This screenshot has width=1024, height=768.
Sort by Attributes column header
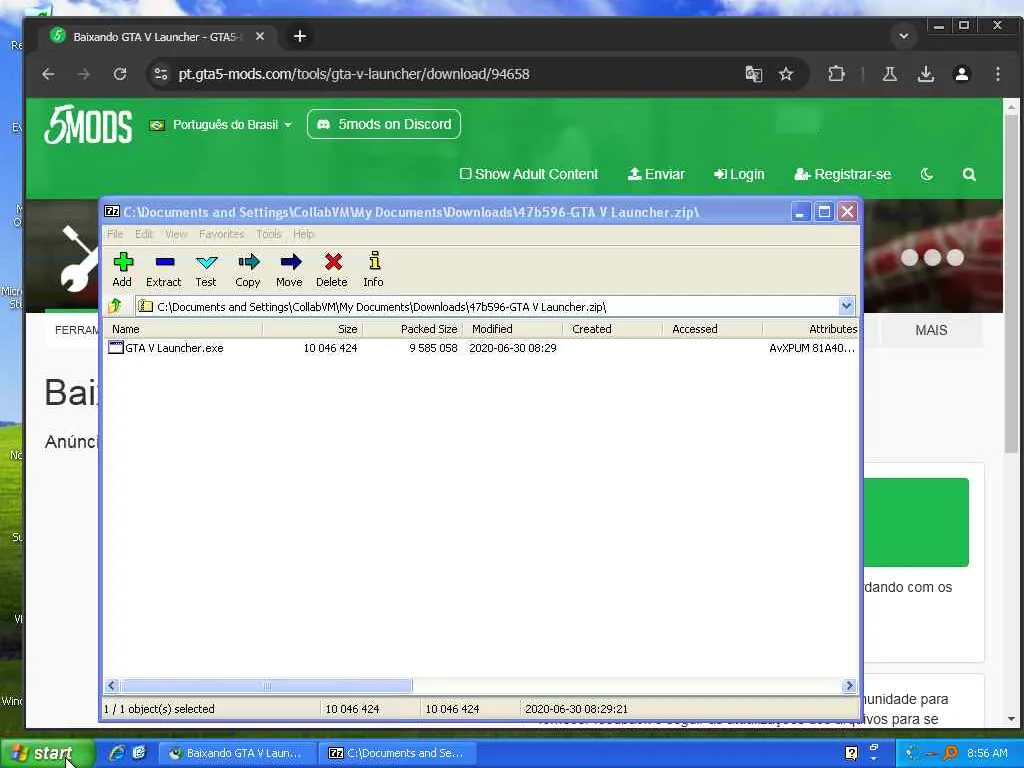(810, 329)
